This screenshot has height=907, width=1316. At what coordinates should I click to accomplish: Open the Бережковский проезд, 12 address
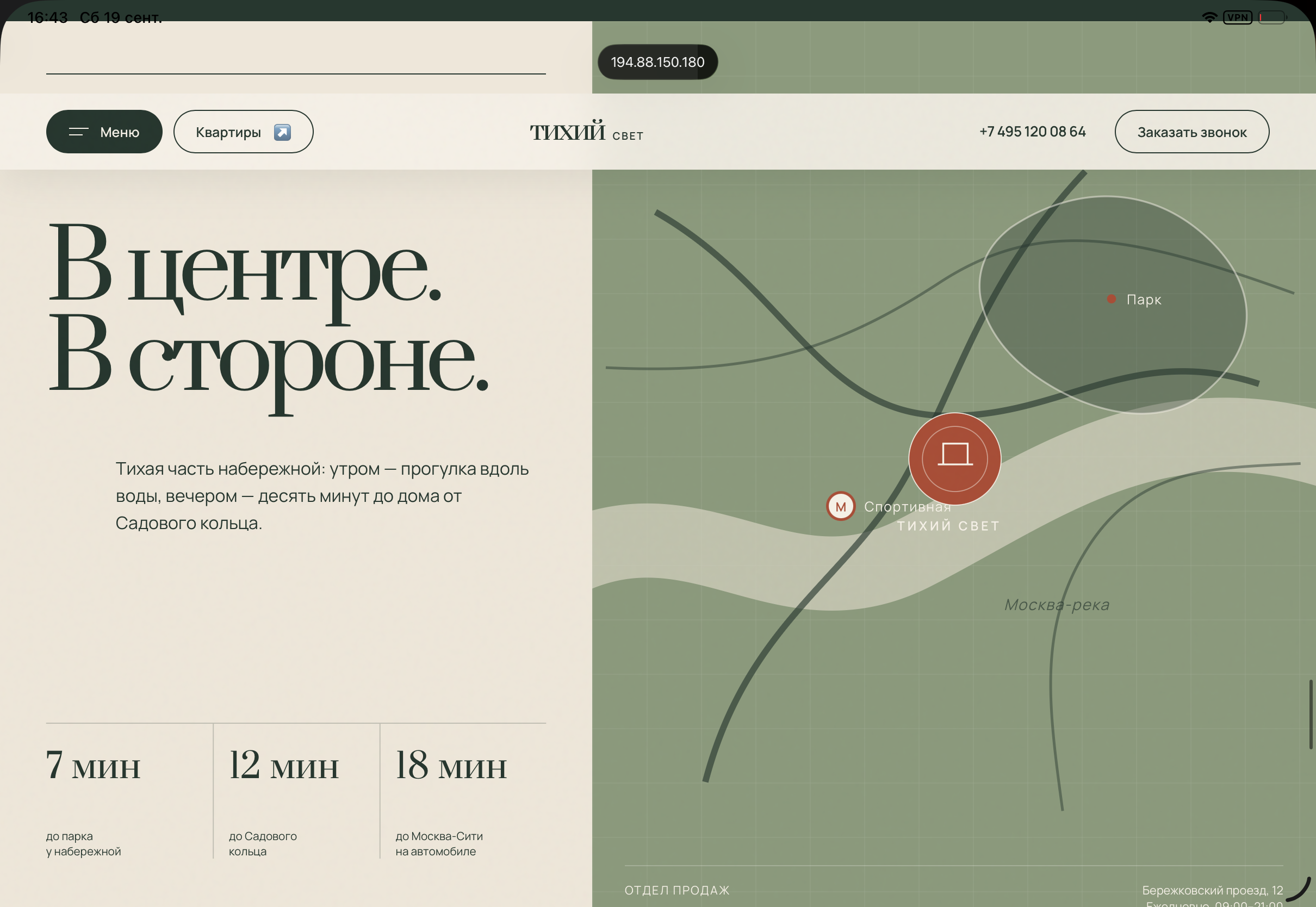coord(1213,891)
